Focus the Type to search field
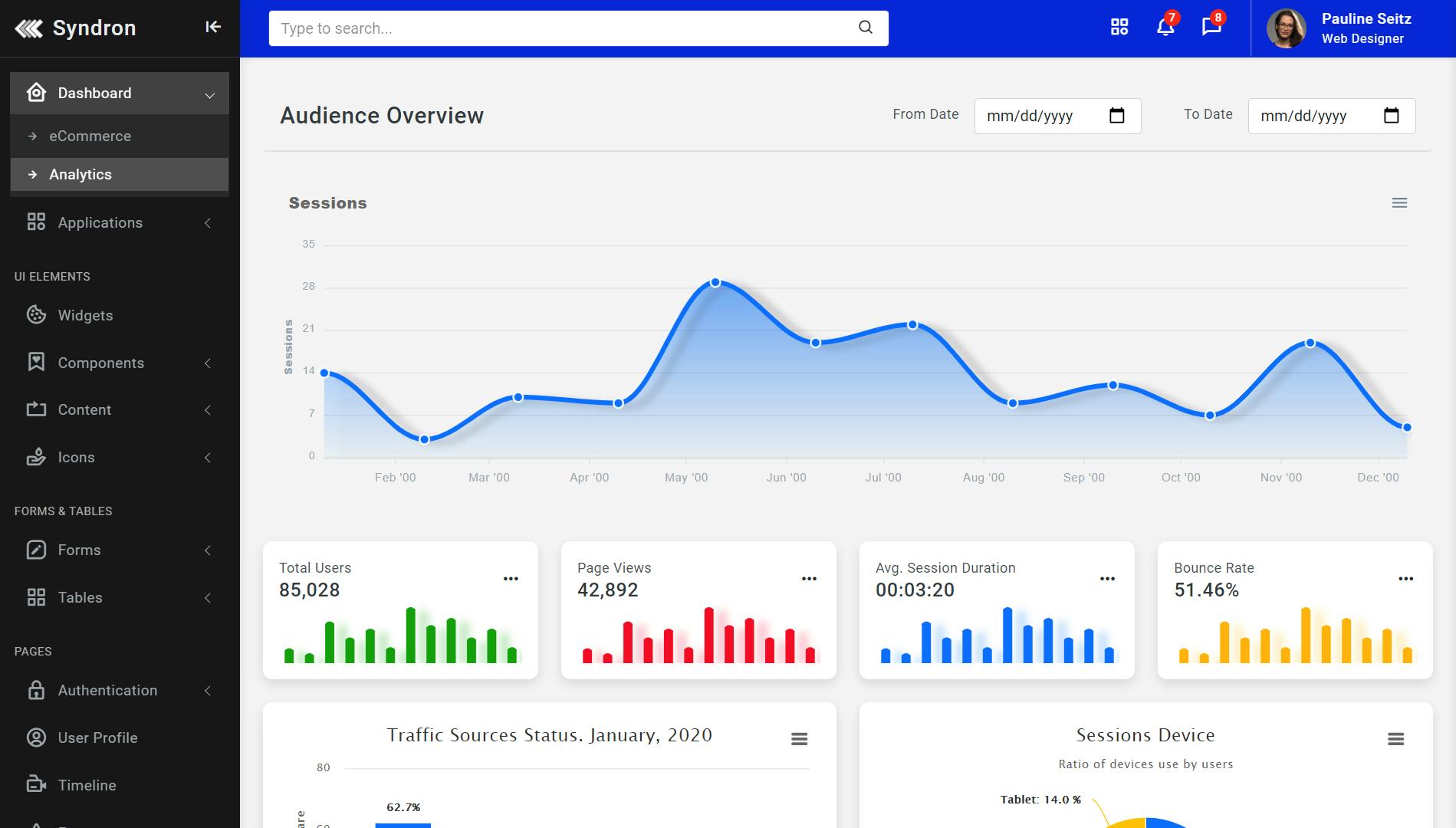 [579, 28]
